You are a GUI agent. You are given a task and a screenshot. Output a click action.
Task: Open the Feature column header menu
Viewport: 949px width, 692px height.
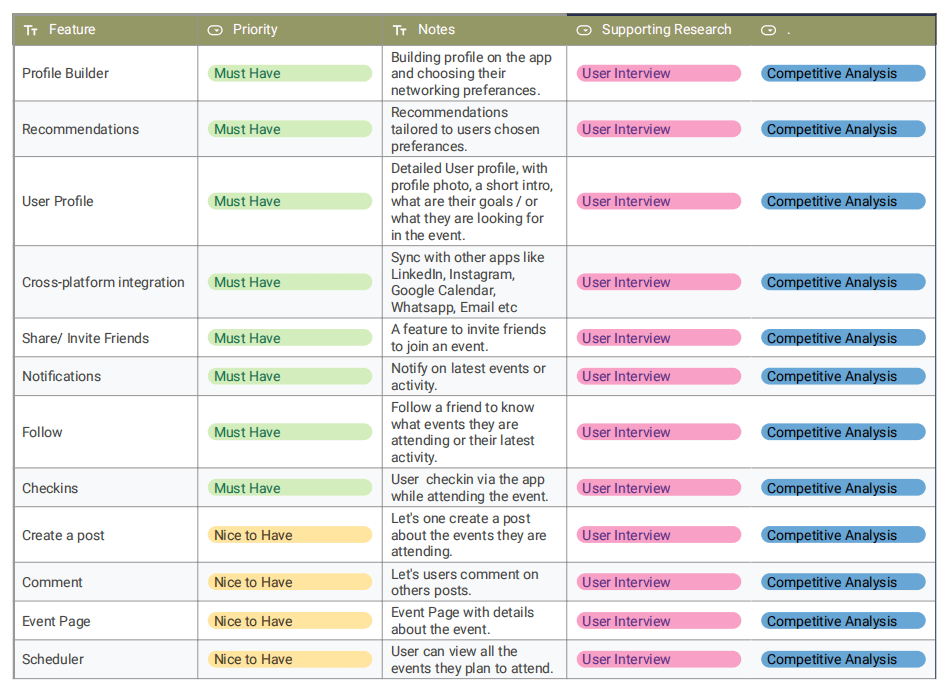click(105, 30)
